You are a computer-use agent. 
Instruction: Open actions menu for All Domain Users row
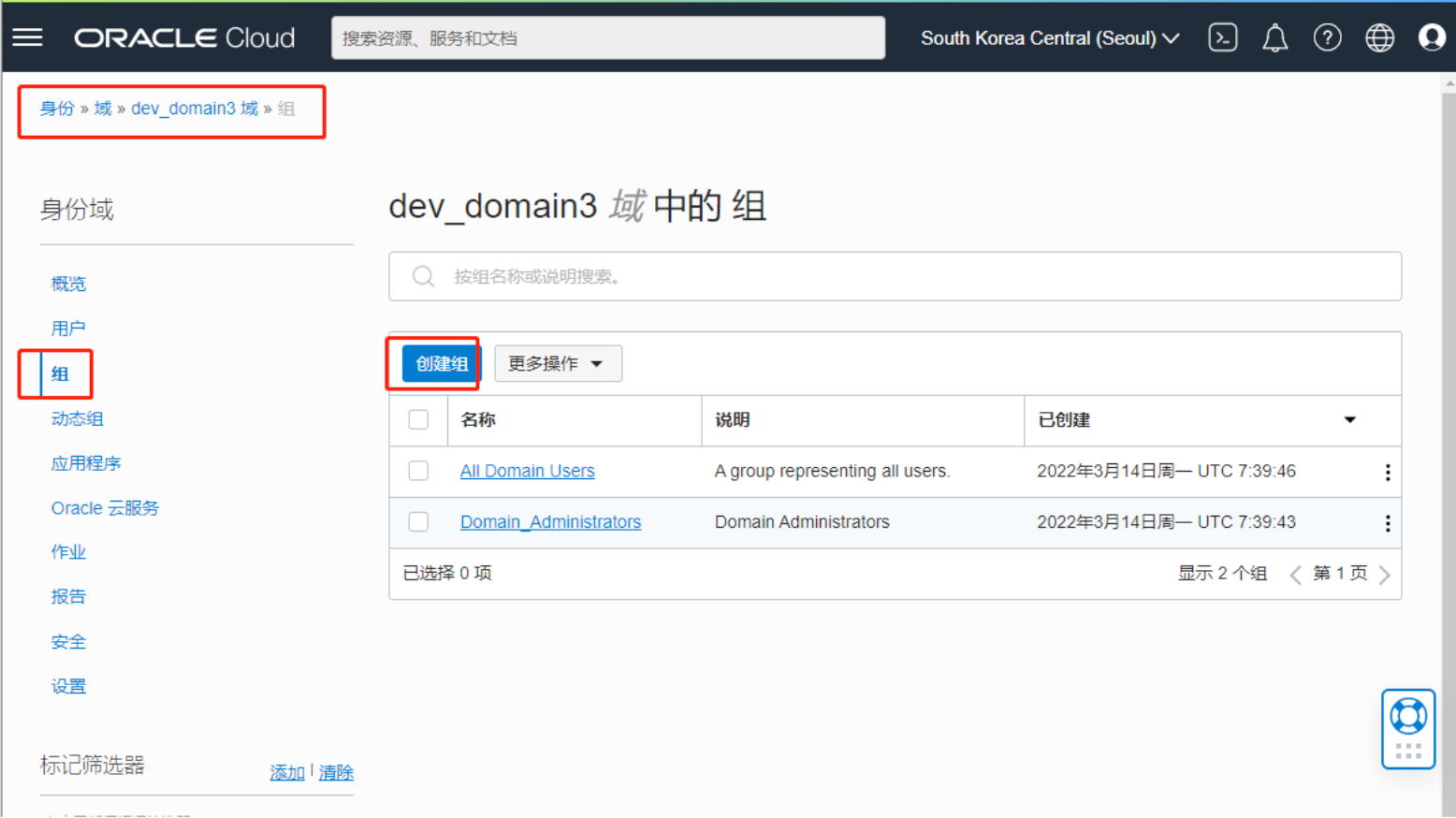coord(1387,473)
